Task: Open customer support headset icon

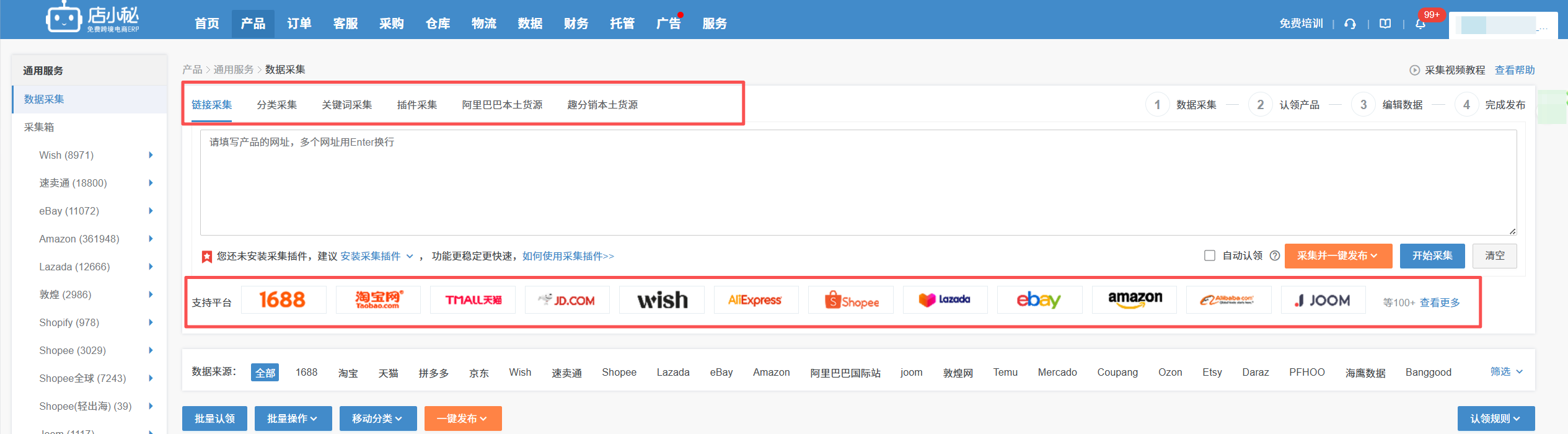Action: point(1350,24)
